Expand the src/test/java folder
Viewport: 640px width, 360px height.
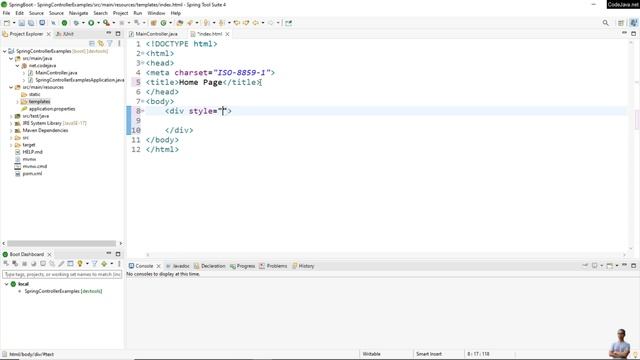(11, 116)
